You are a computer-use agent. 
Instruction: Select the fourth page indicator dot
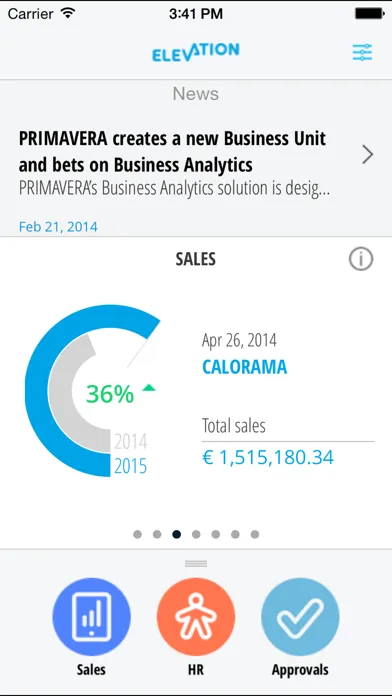[196, 534]
